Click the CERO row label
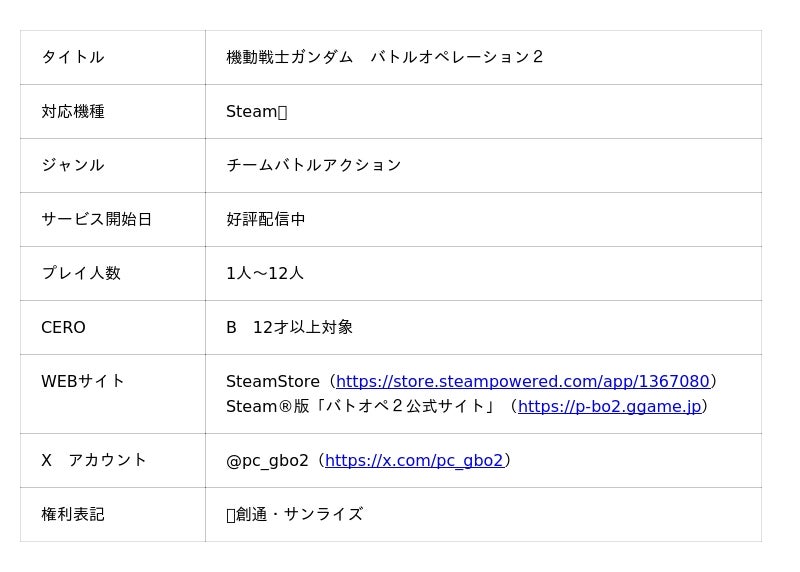 tap(63, 328)
